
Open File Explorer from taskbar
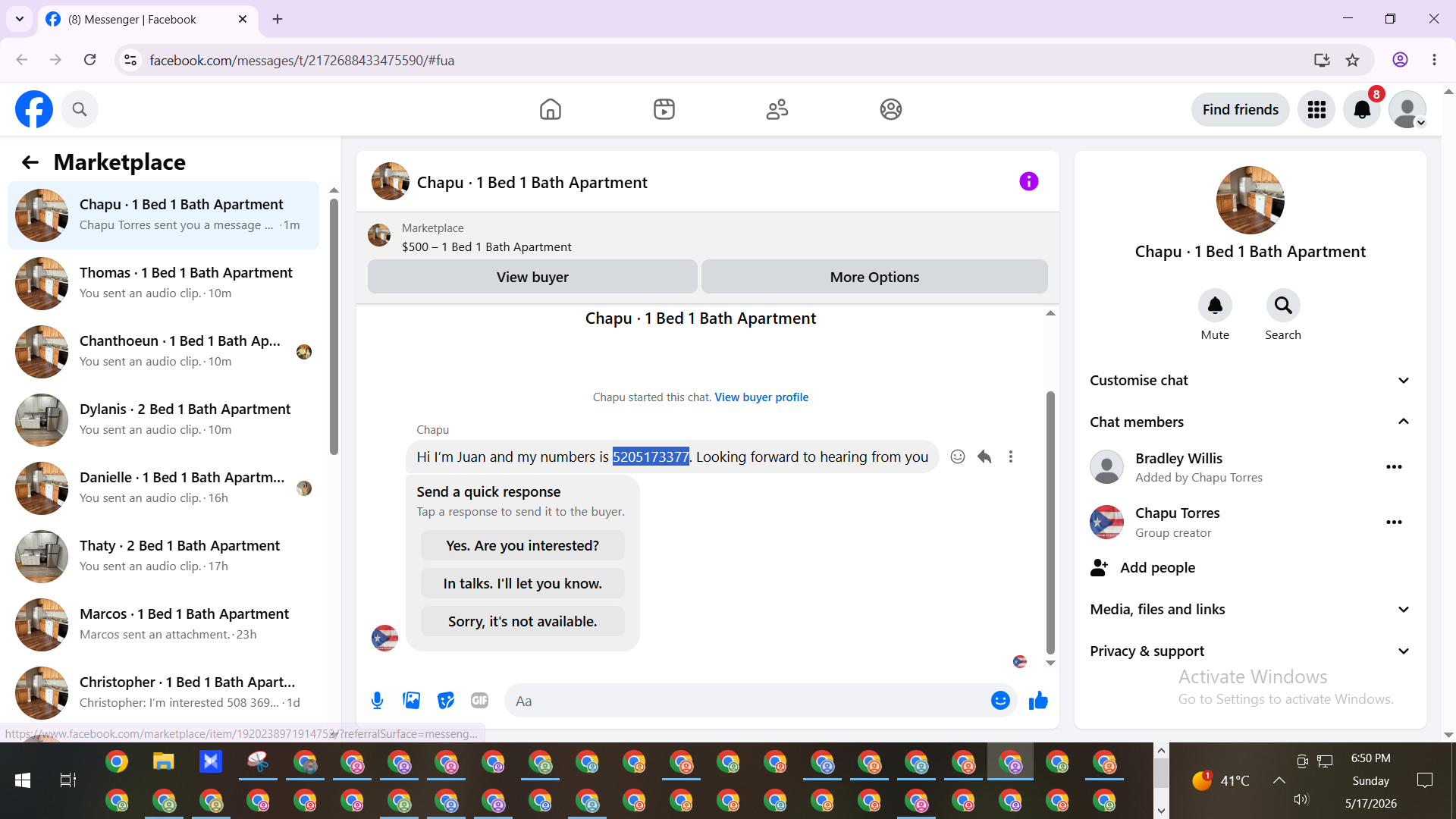[x=164, y=761]
